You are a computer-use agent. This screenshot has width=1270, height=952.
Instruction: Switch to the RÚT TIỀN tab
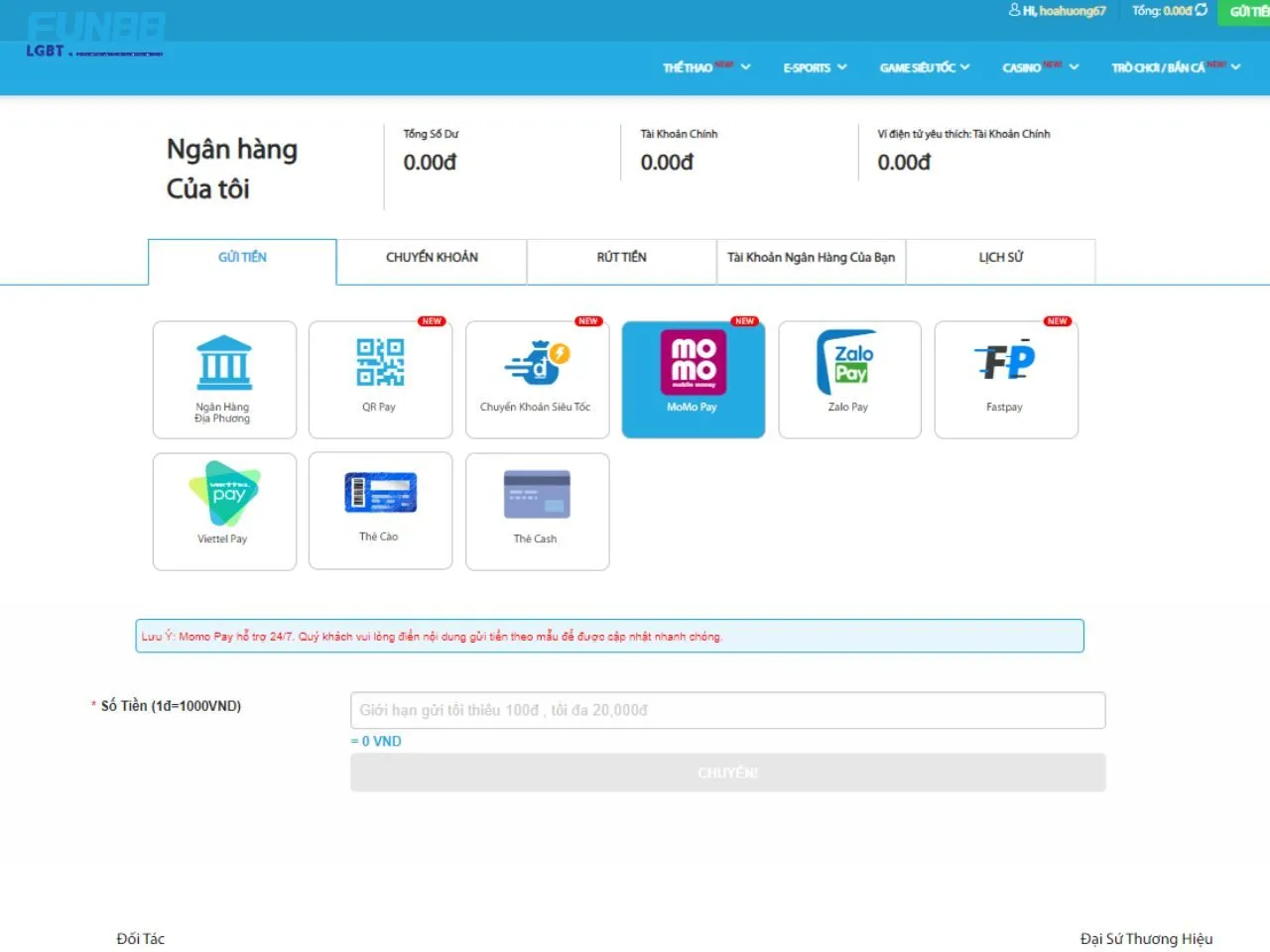(x=621, y=262)
